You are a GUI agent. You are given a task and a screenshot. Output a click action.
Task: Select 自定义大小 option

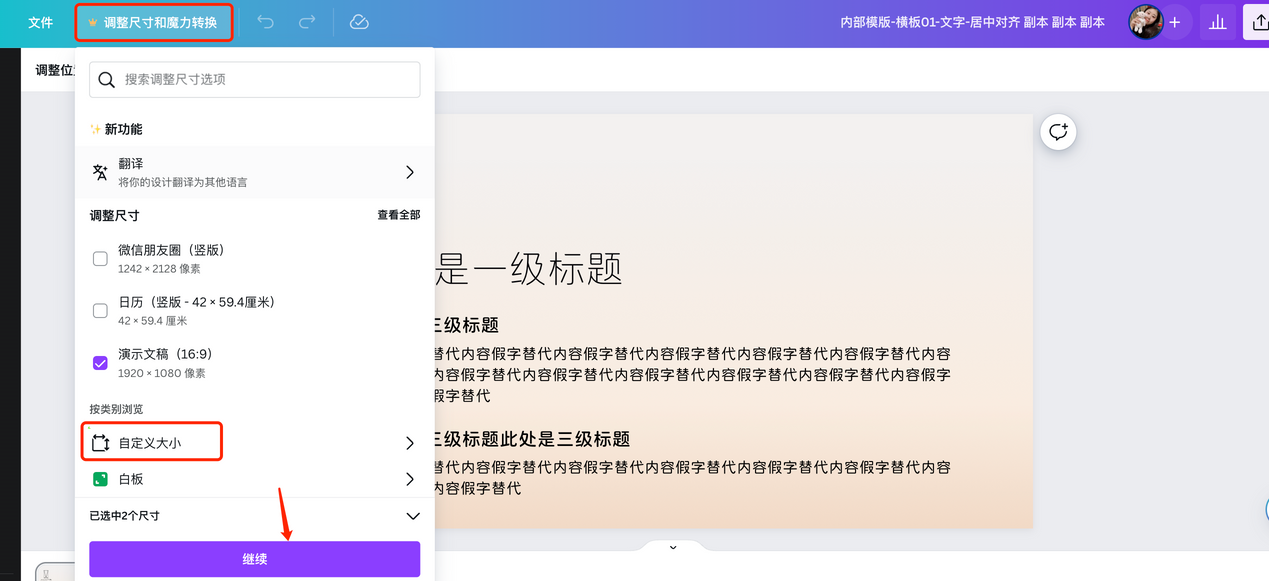(255, 442)
